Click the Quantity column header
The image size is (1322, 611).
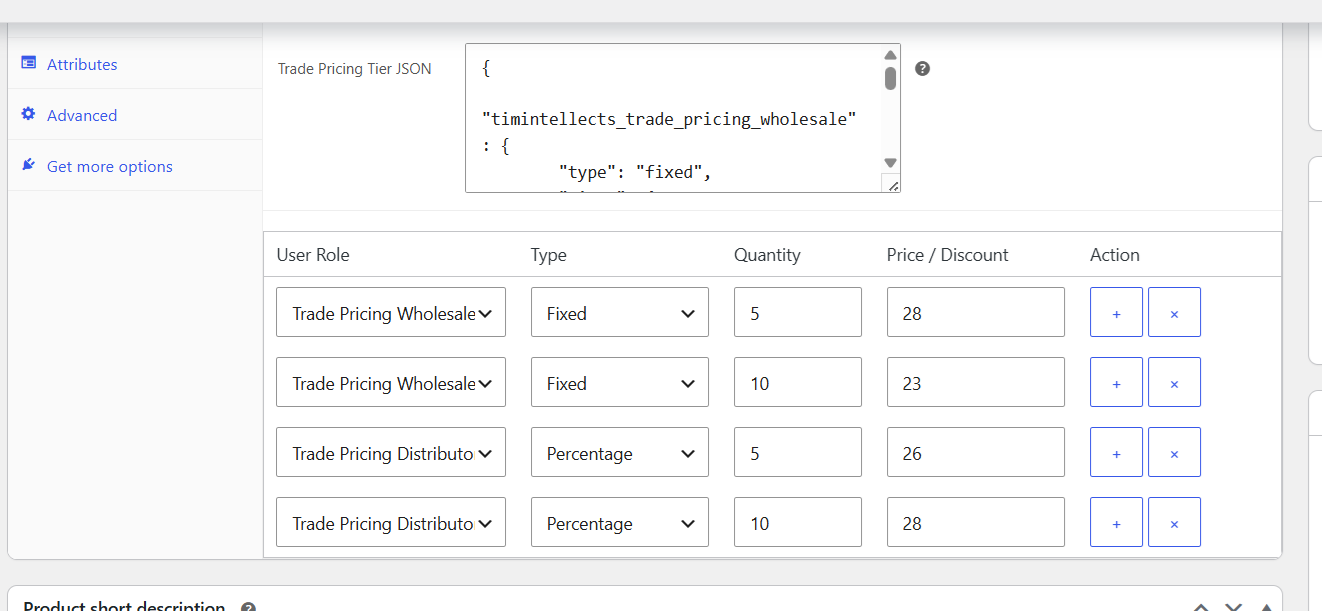(767, 255)
